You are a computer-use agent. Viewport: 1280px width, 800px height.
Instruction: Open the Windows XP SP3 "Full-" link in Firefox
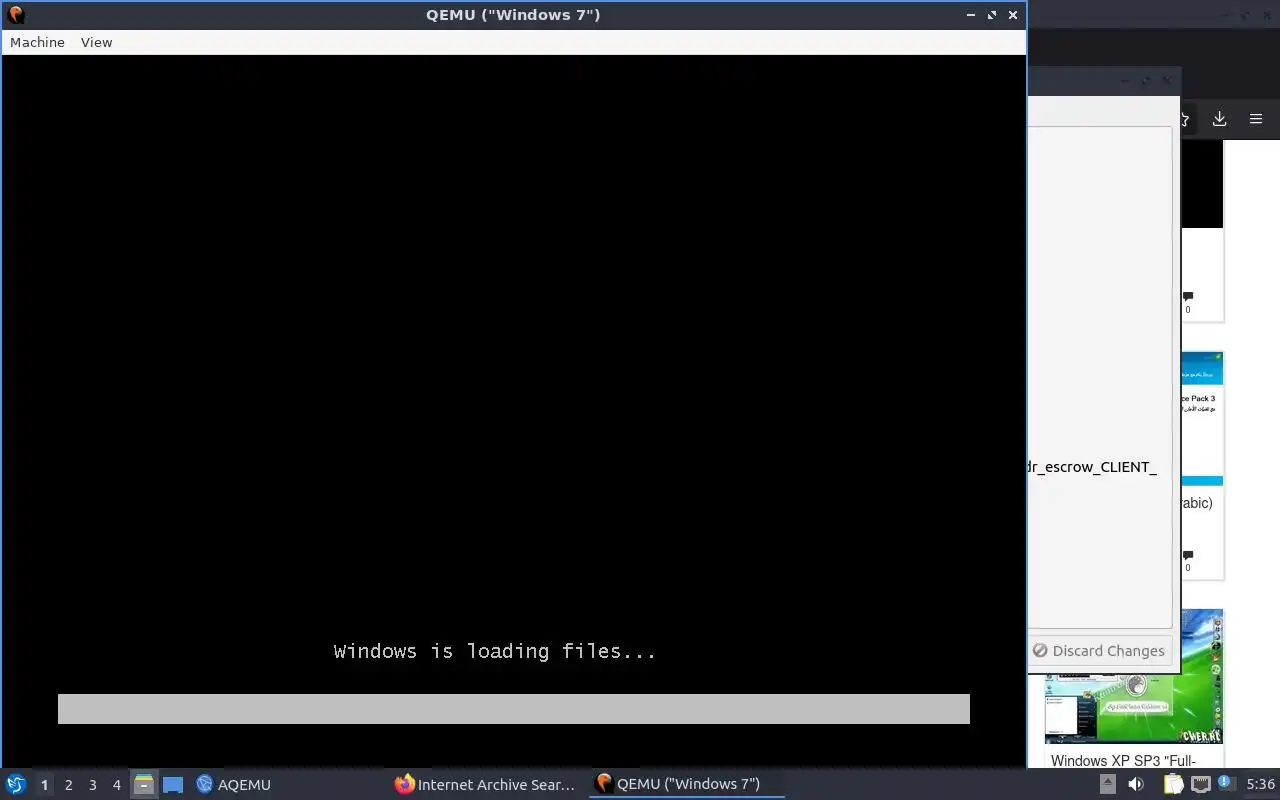coord(1123,760)
